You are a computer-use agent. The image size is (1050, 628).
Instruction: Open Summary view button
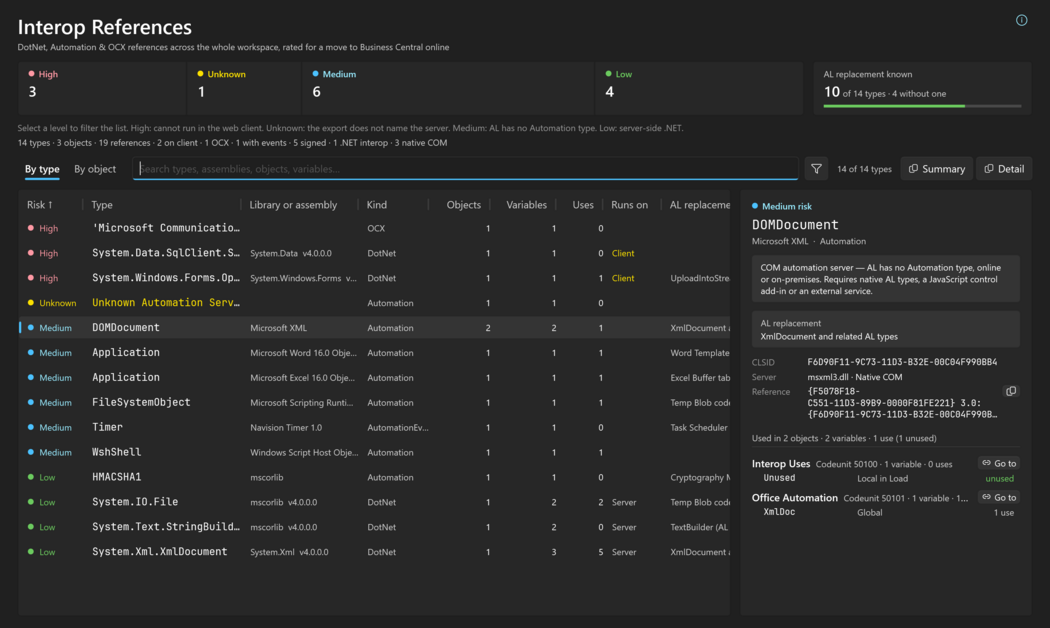[937, 169]
